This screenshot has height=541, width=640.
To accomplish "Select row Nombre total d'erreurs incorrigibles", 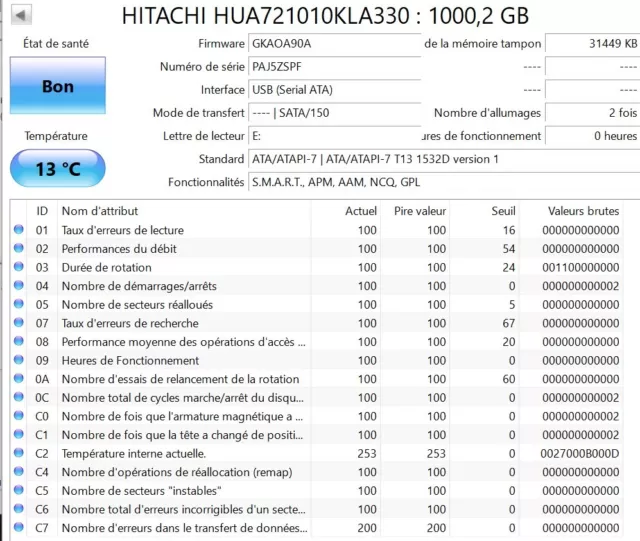I will tap(316, 509).
